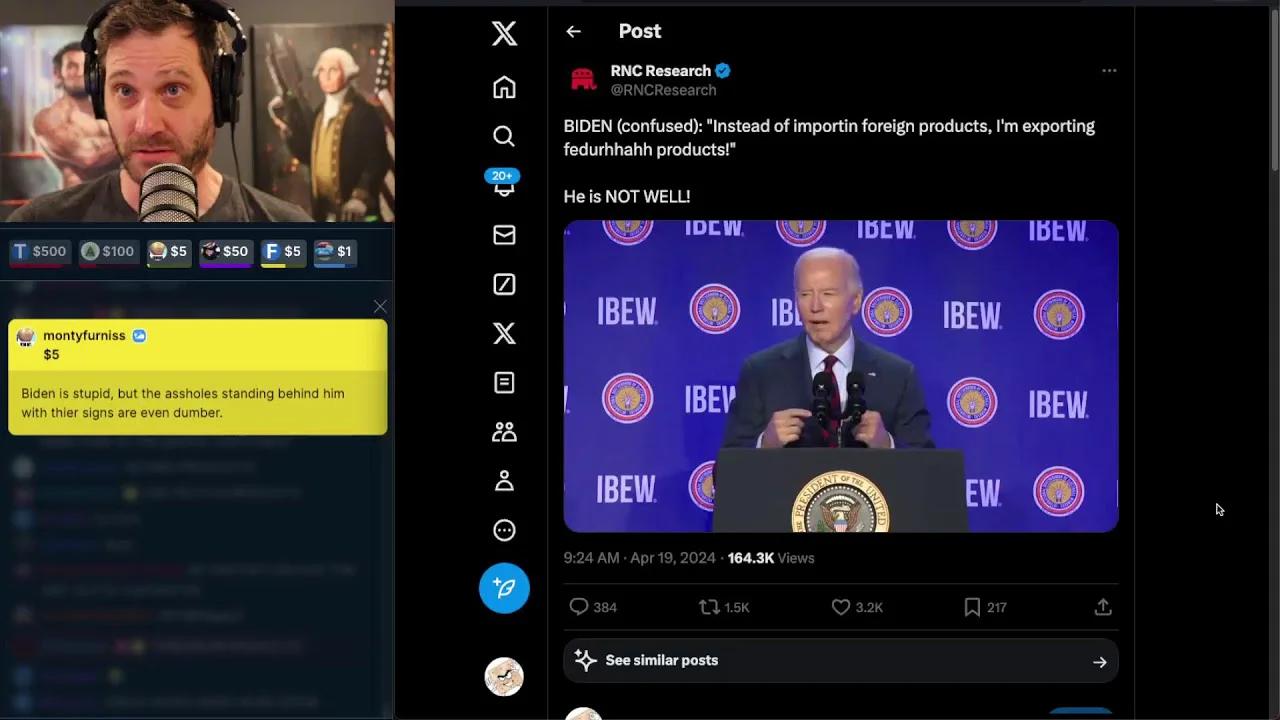Viewport: 1280px width, 720px height.
Task: Go back with the arrow beside Post
Action: click(x=573, y=31)
